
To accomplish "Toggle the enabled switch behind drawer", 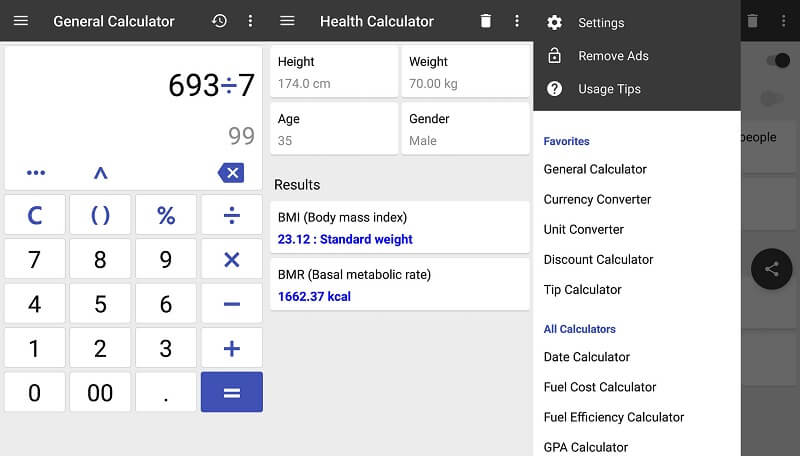I will pos(778,61).
